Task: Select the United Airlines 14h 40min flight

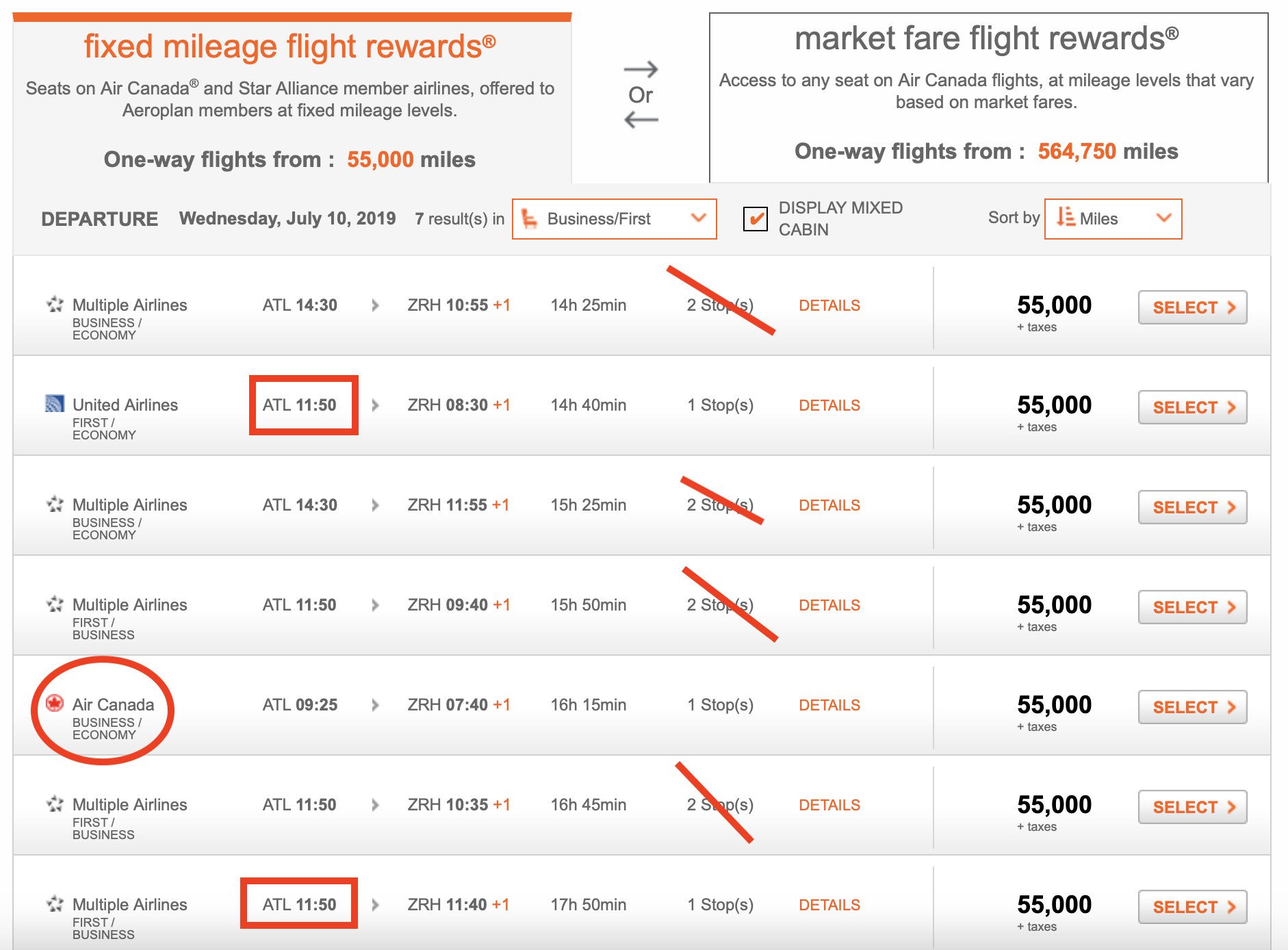Action: tap(1192, 407)
